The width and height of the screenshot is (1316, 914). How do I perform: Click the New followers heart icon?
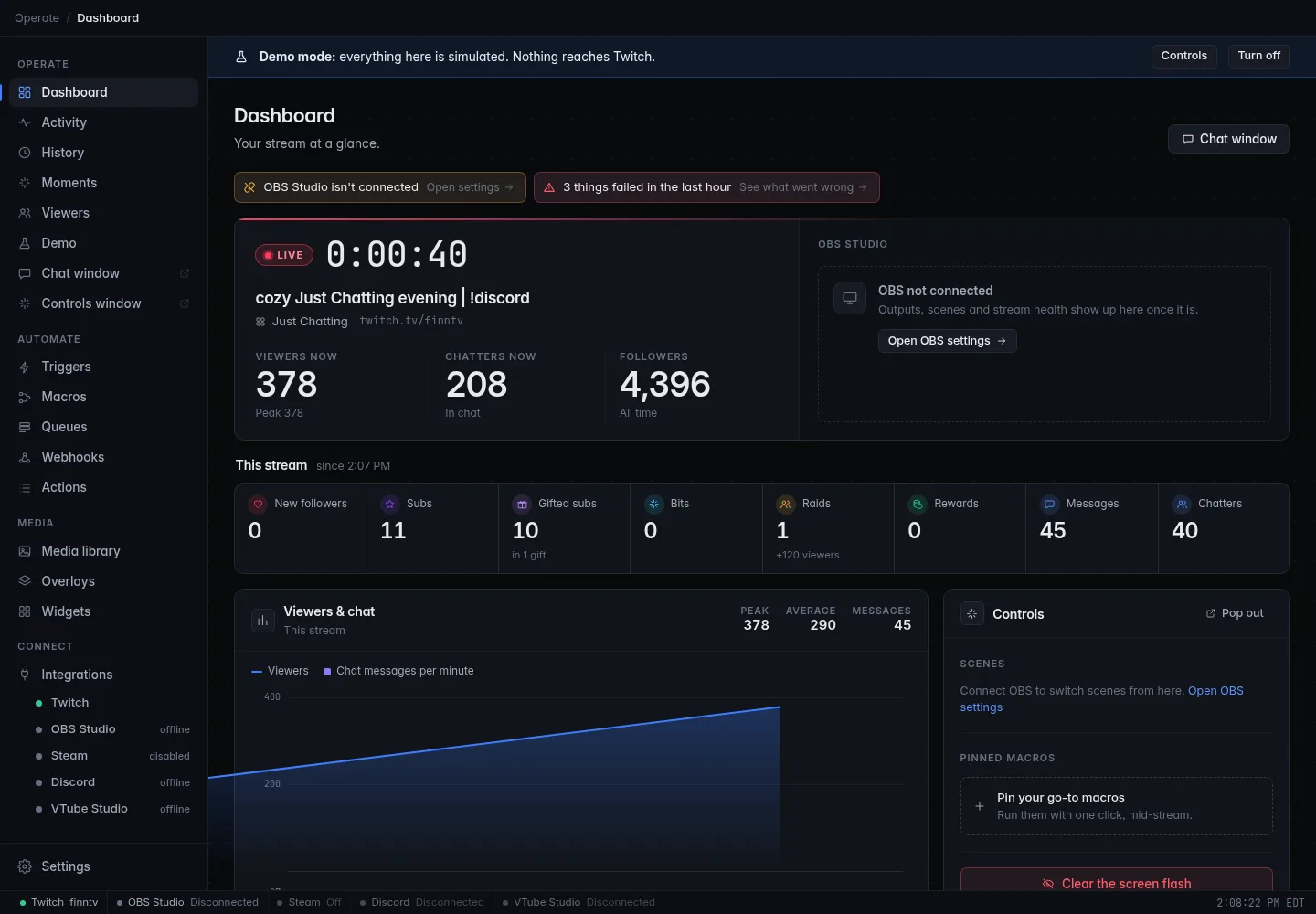[x=258, y=504]
